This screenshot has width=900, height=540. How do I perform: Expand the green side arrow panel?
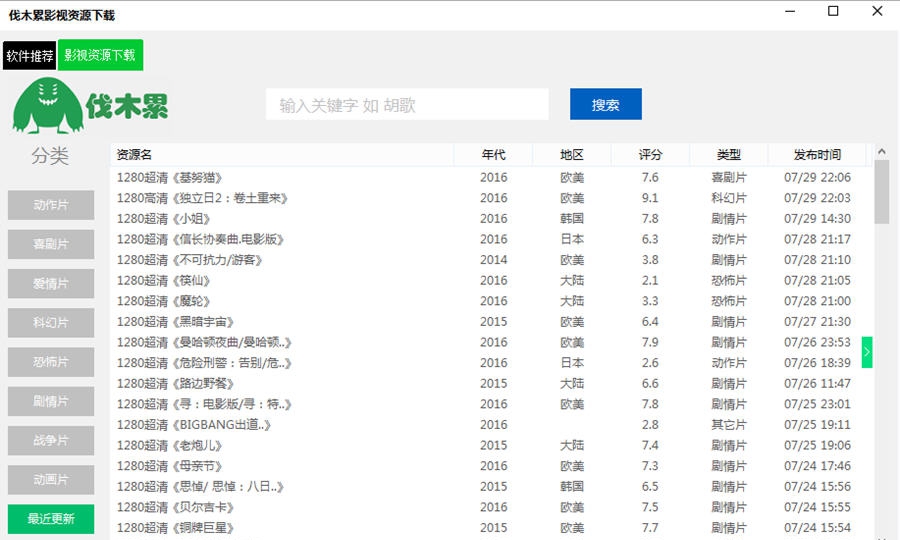[x=867, y=352]
